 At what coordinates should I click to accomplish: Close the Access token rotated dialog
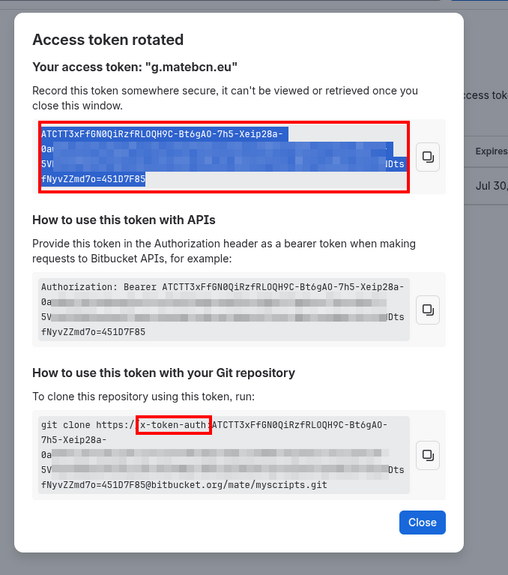coord(422,522)
